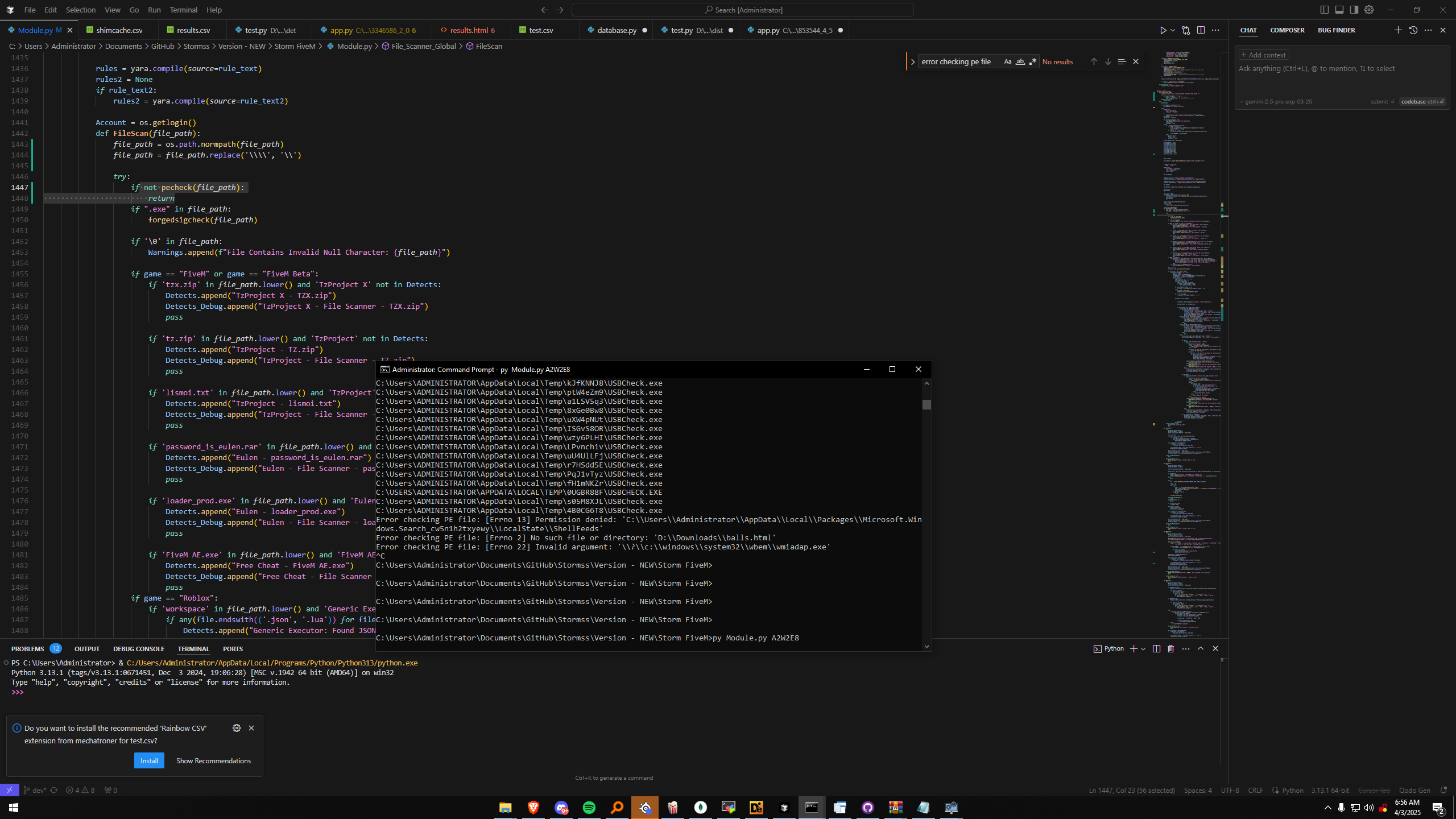Image resolution: width=1456 pixels, height=819 pixels.
Task: Open the PORTS panel tab
Action: coord(233,649)
